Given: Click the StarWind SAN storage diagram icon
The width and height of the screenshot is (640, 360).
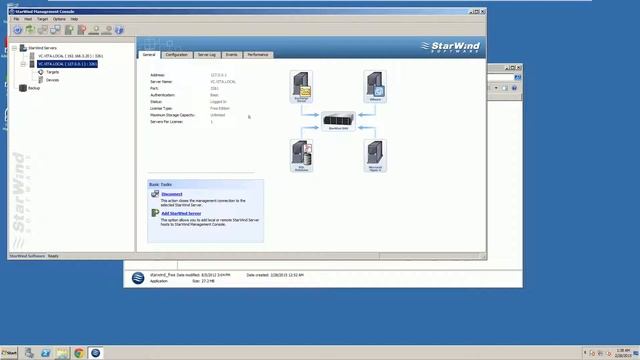Looking at the screenshot, I should click(x=338, y=121).
